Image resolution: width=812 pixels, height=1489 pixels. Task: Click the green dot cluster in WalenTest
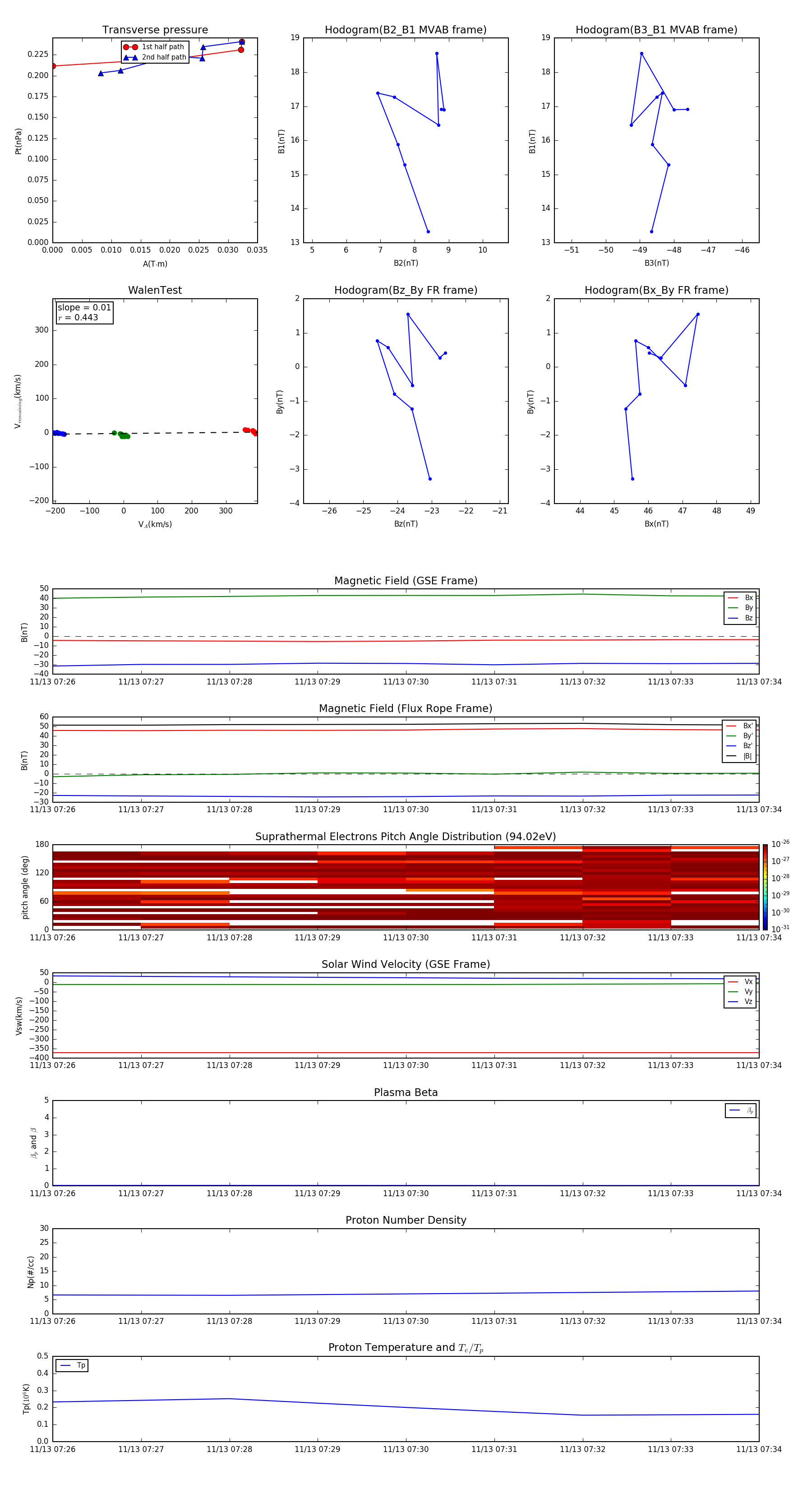point(122,435)
